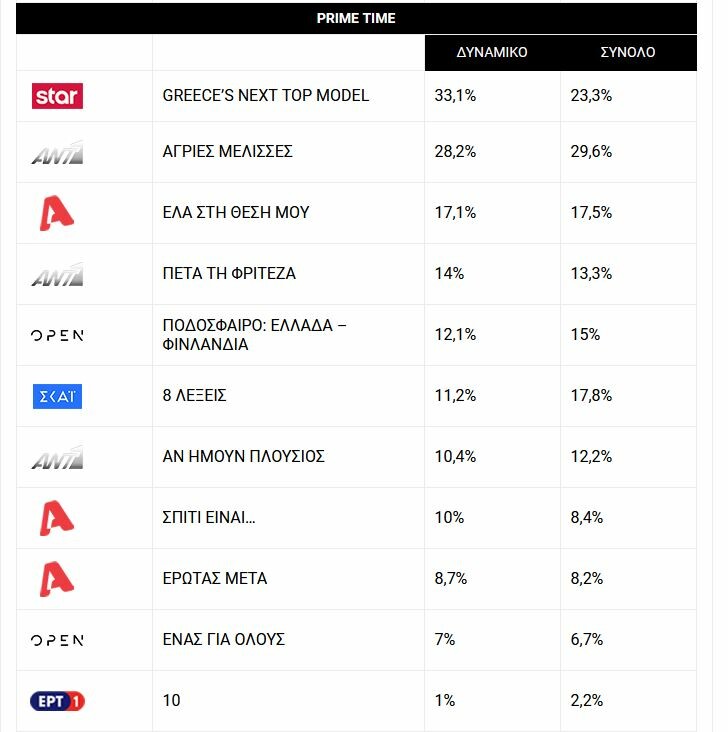Click Alpha logo beside ΣΠΙΤΙ ΕΙΝΑΙ
The height and width of the screenshot is (732, 728).
tap(57, 518)
